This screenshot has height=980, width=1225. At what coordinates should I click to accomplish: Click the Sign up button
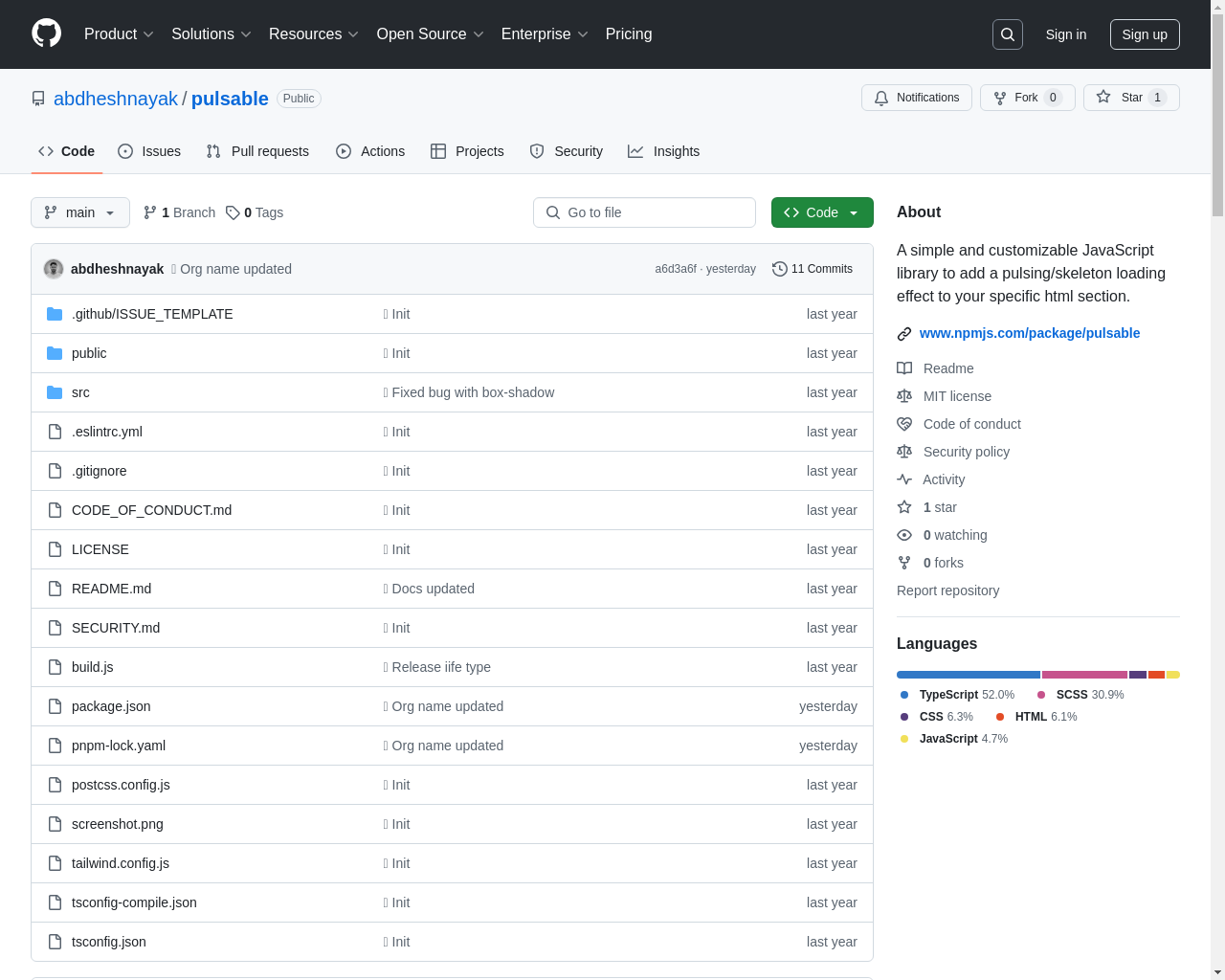point(1145,34)
